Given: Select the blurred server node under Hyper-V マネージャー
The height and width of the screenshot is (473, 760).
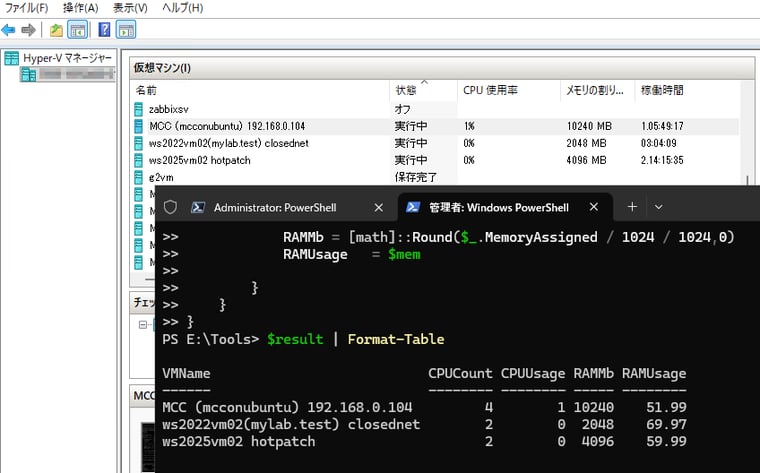Looking at the screenshot, I should (x=67, y=74).
